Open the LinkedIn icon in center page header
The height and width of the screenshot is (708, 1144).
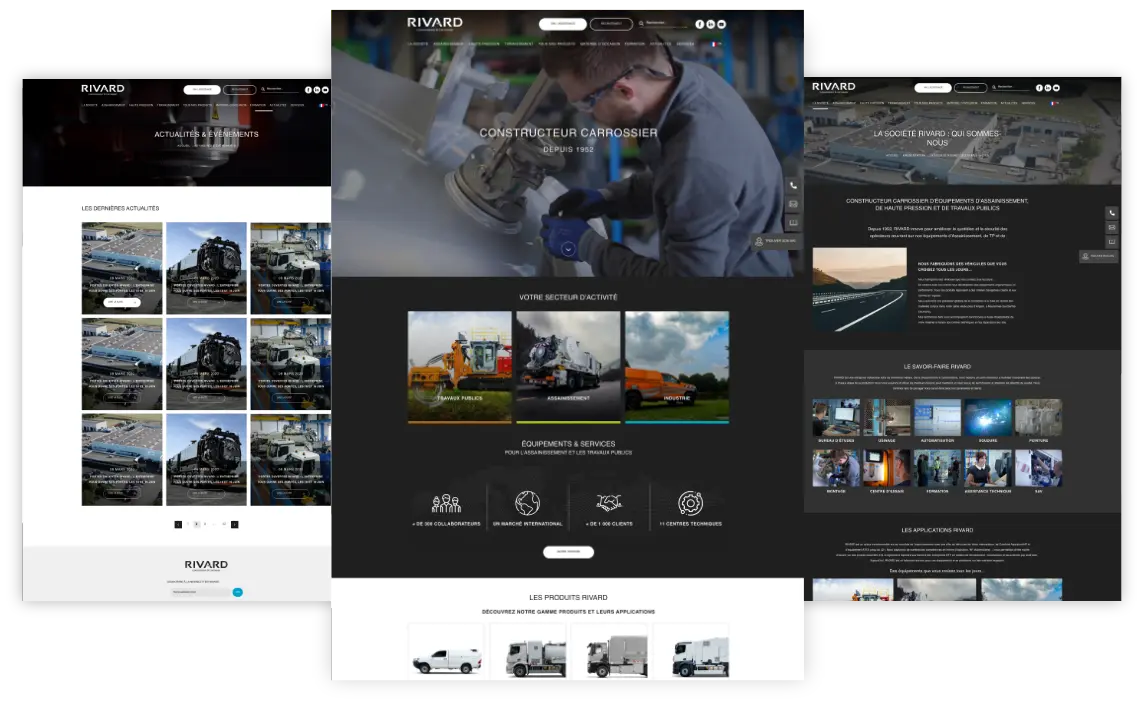tap(711, 24)
